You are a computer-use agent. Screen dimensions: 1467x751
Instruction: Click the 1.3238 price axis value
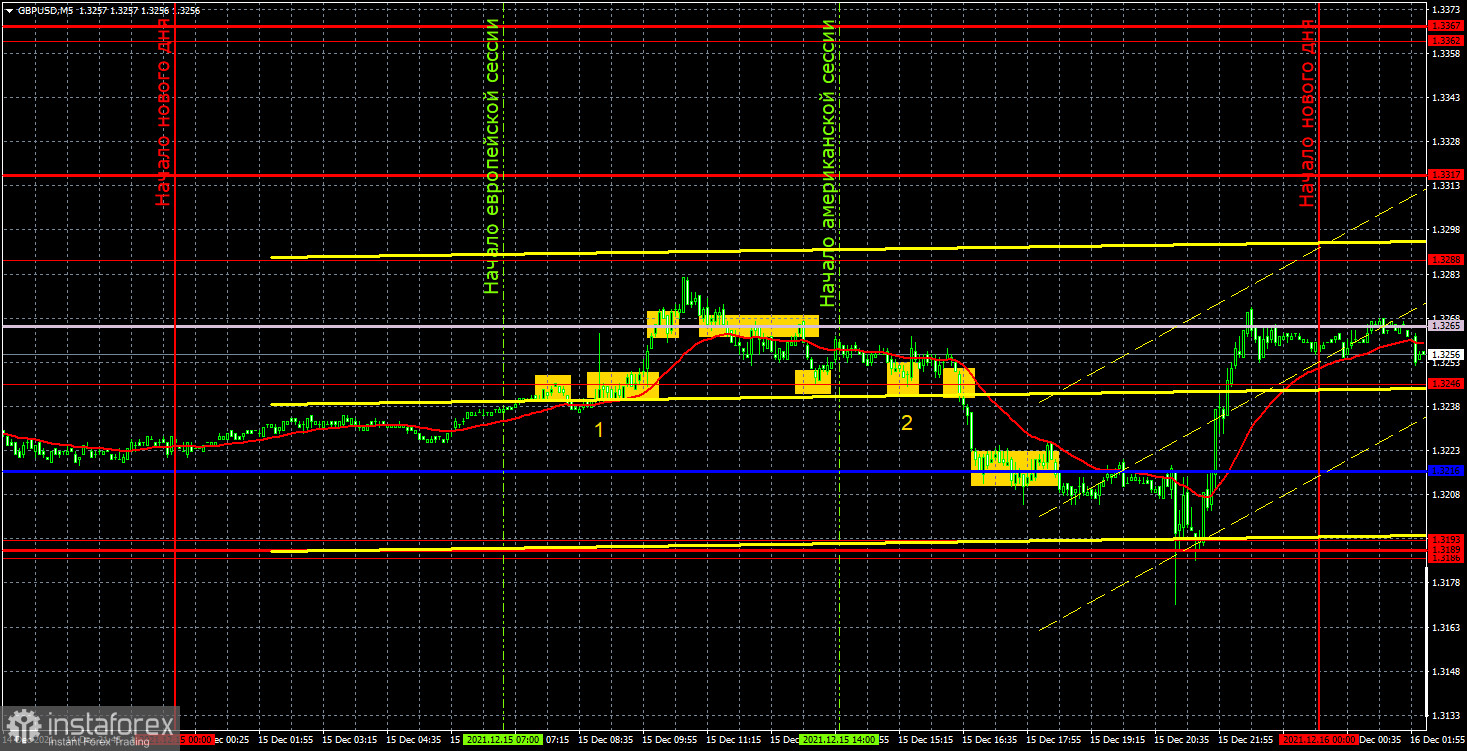coord(1446,407)
